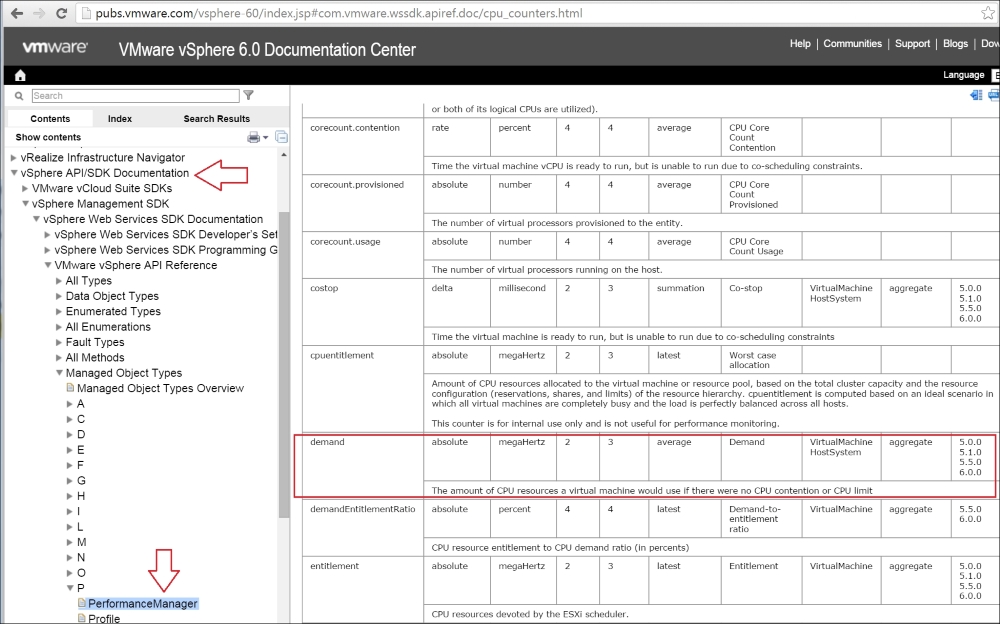This screenshot has width=1000, height=624.
Task: Click the blue previous-topic arrow icon in content header
Action: (x=976, y=96)
